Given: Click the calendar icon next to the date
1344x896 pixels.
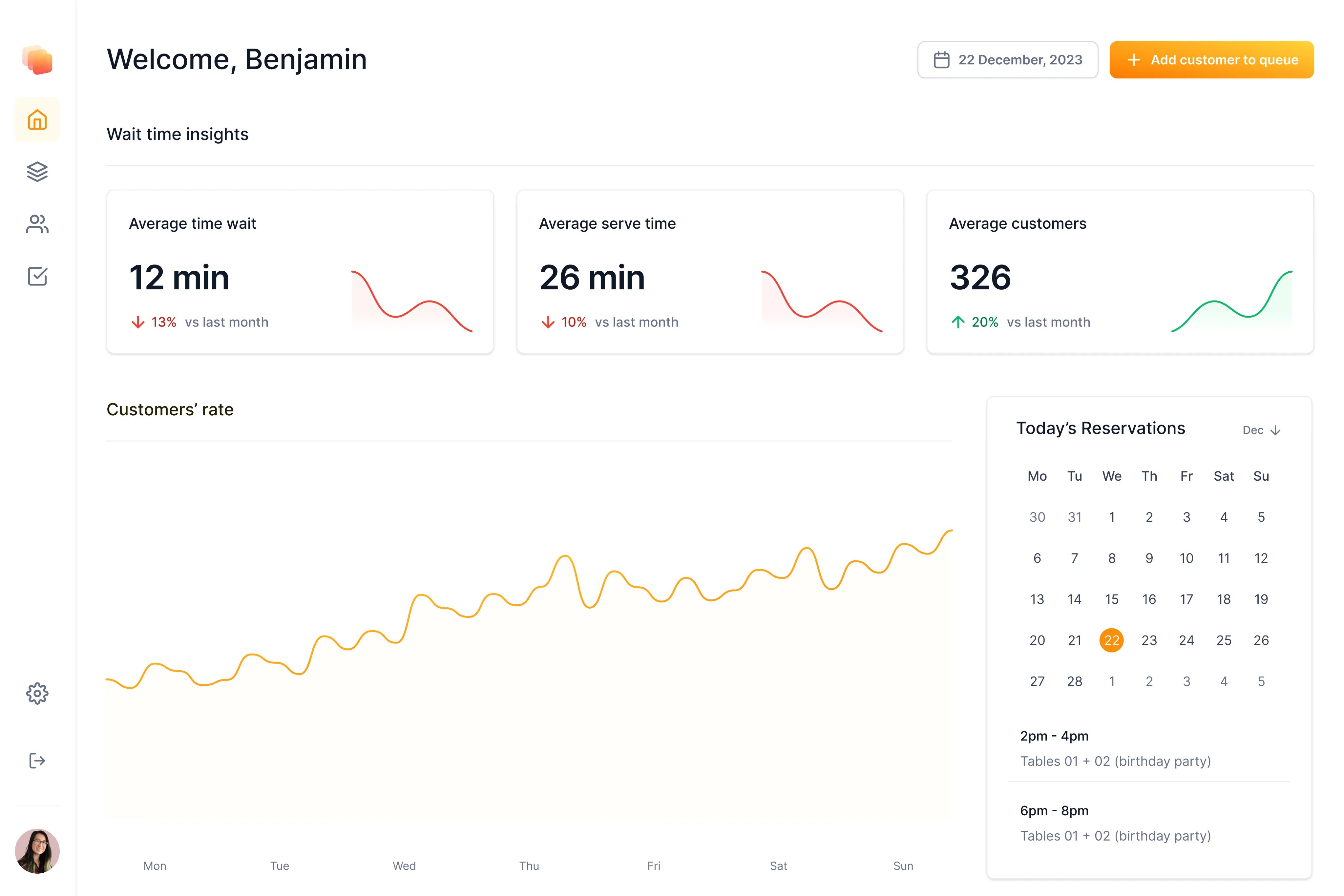Looking at the screenshot, I should tap(942, 59).
